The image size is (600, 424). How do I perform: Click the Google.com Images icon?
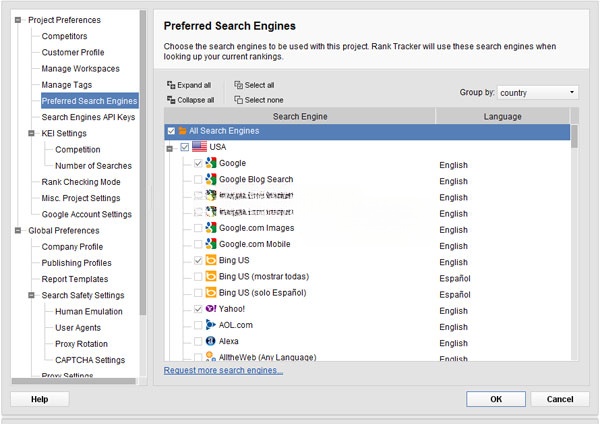coord(211,228)
